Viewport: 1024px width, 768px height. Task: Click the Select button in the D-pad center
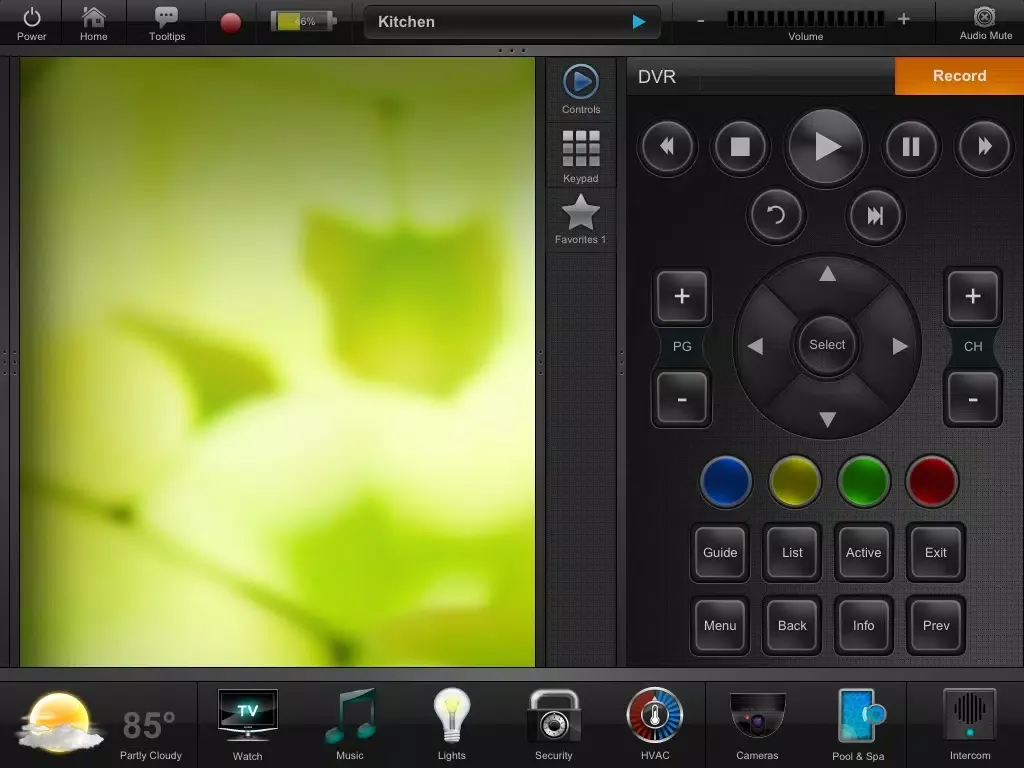(x=827, y=345)
